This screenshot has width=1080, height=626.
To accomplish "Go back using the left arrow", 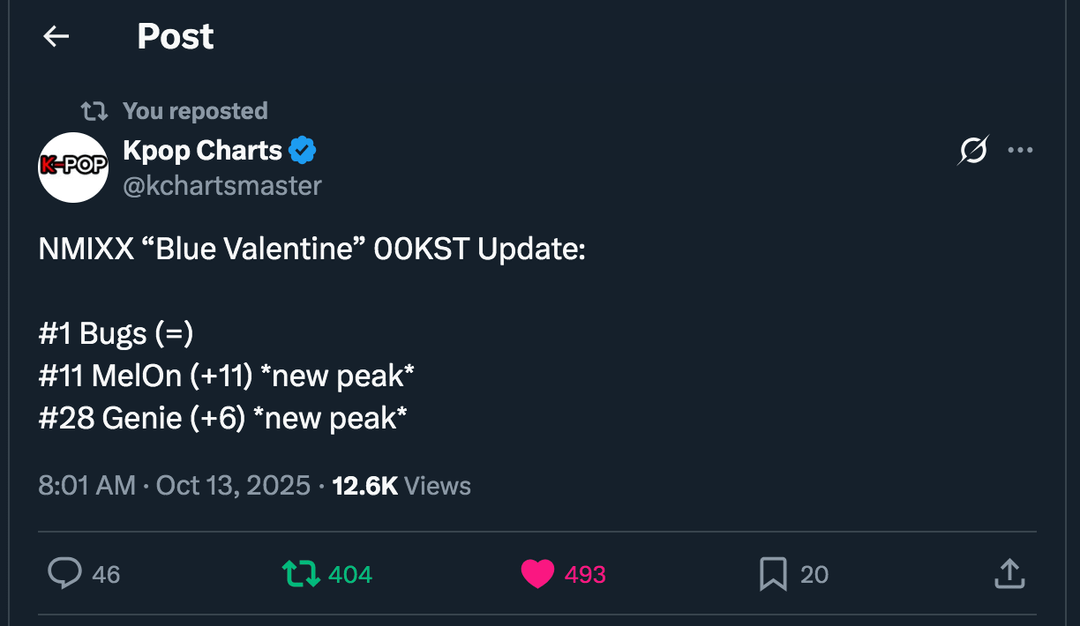I will click(56, 37).
